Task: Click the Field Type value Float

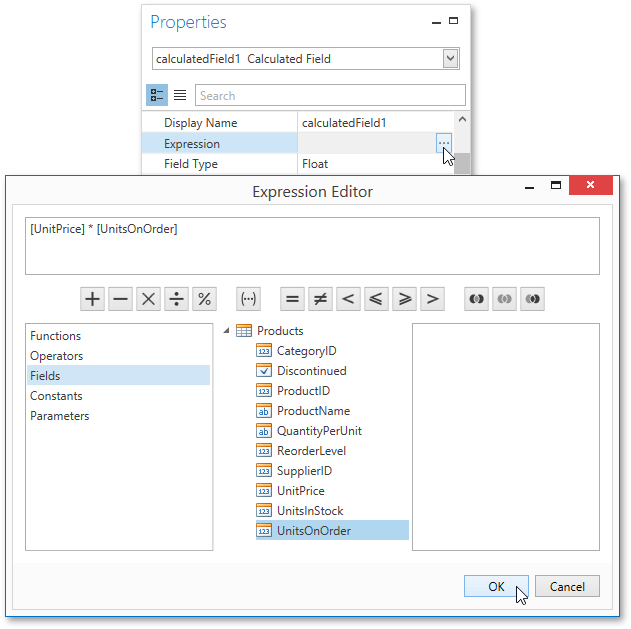Action: [x=315, y=164]
